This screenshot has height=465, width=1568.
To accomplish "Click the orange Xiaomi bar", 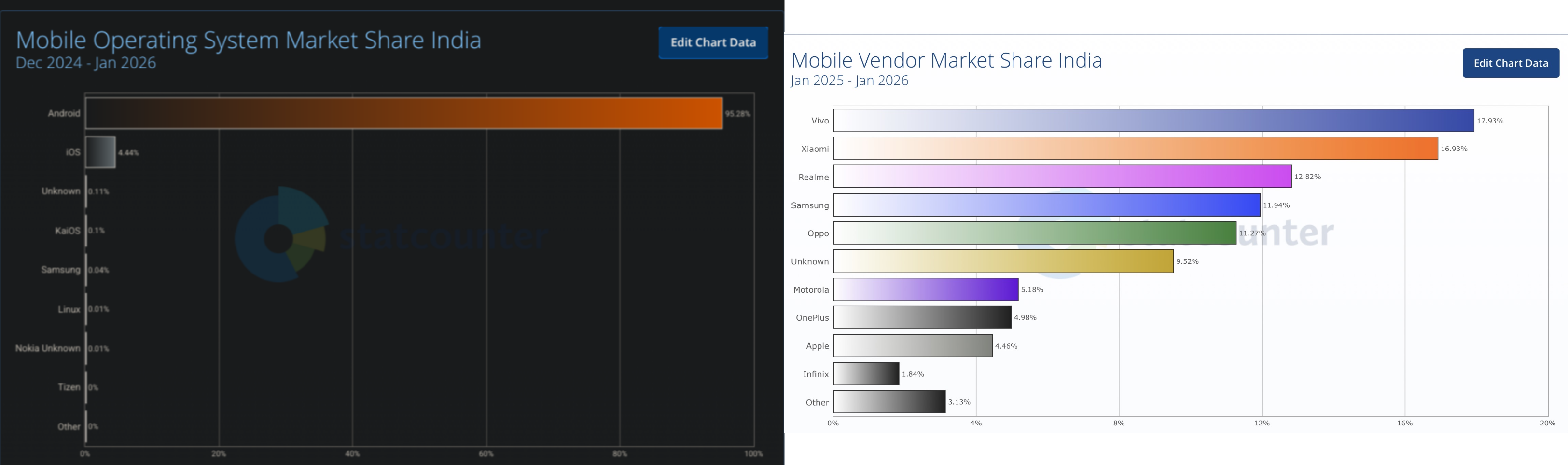I will coord(1135,149).
